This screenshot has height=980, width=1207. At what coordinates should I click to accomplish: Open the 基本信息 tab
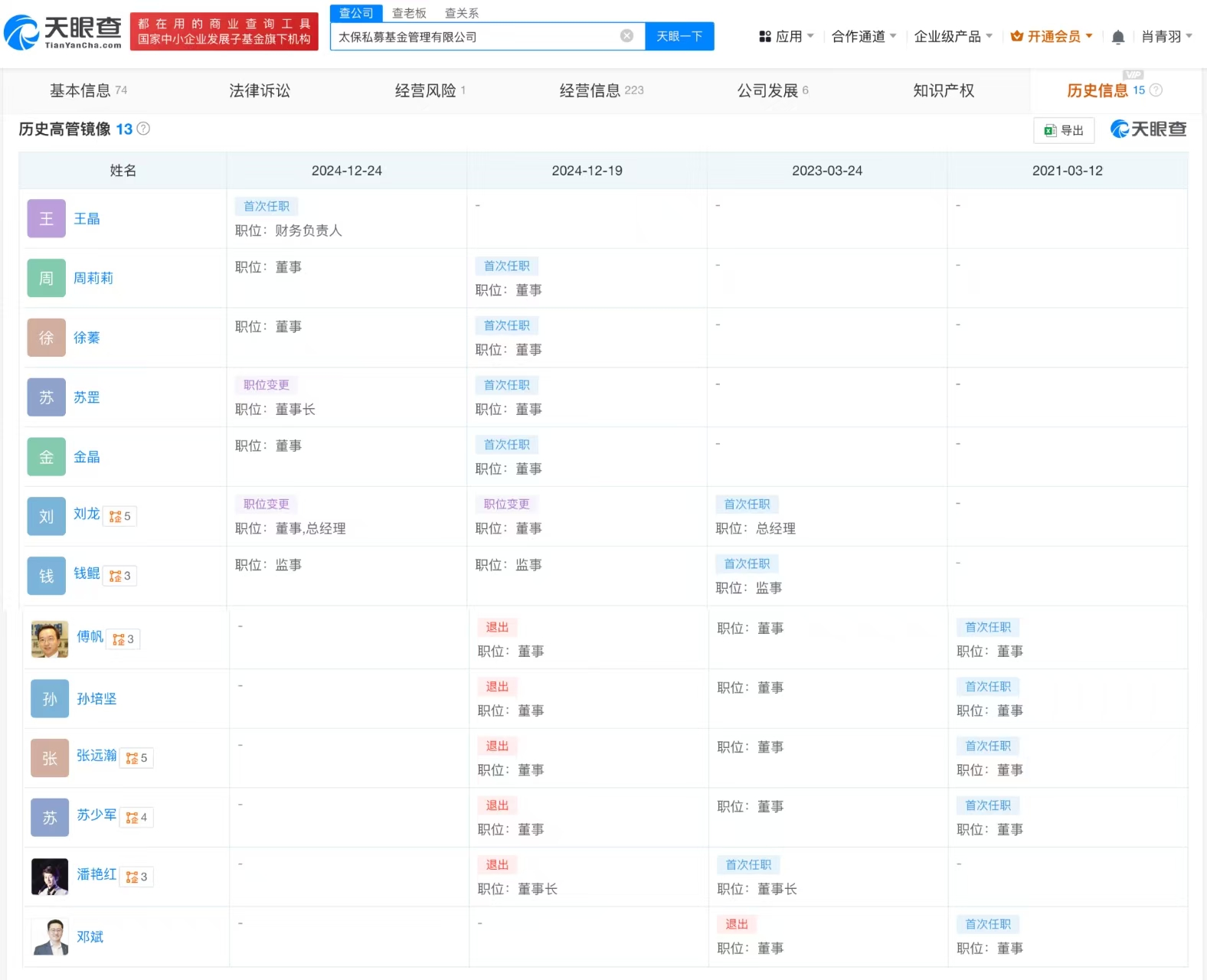[x=88, y=90]
